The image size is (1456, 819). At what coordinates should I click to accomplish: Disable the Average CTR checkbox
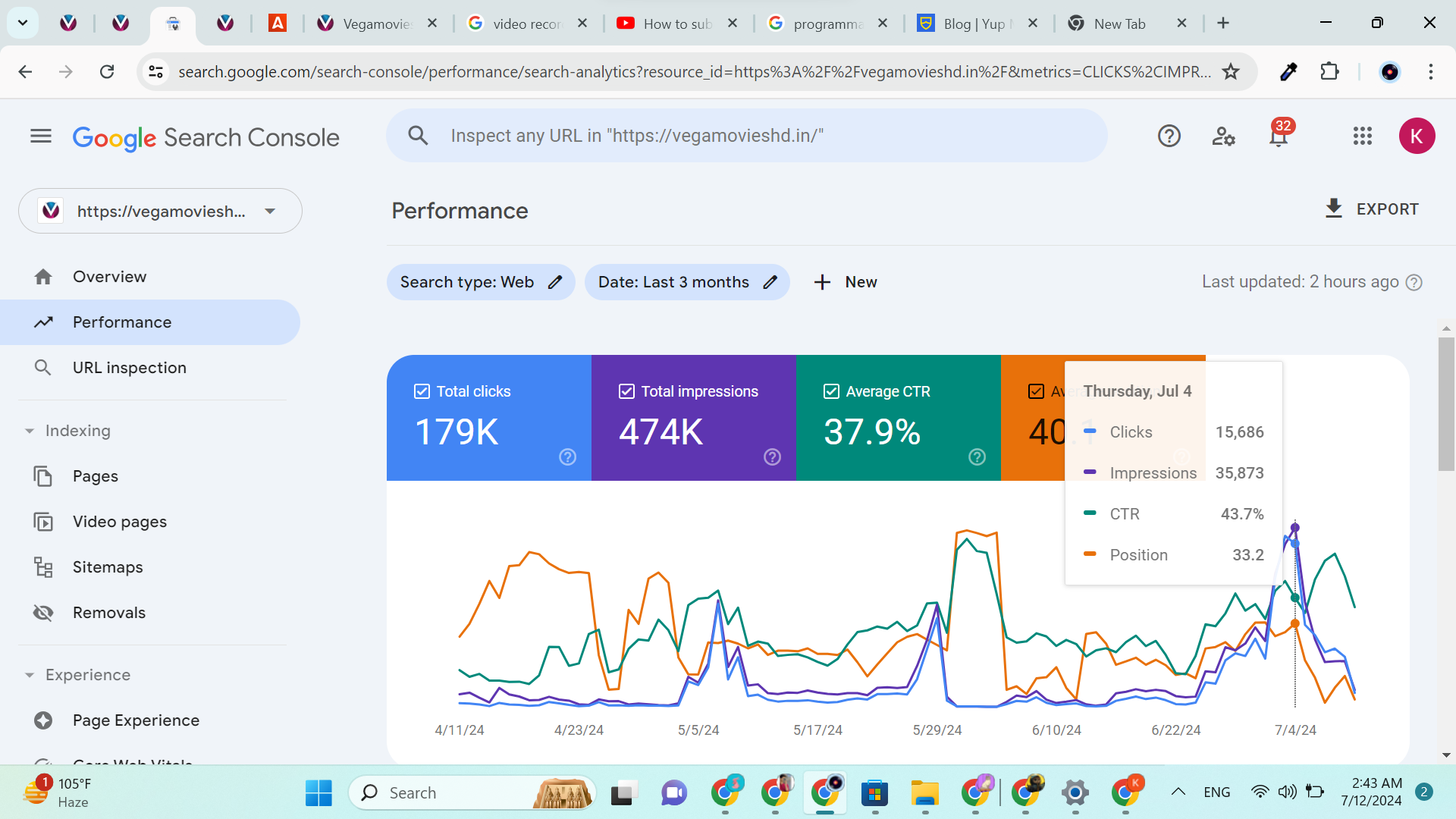pyautogui.click(x=831, y=391)
